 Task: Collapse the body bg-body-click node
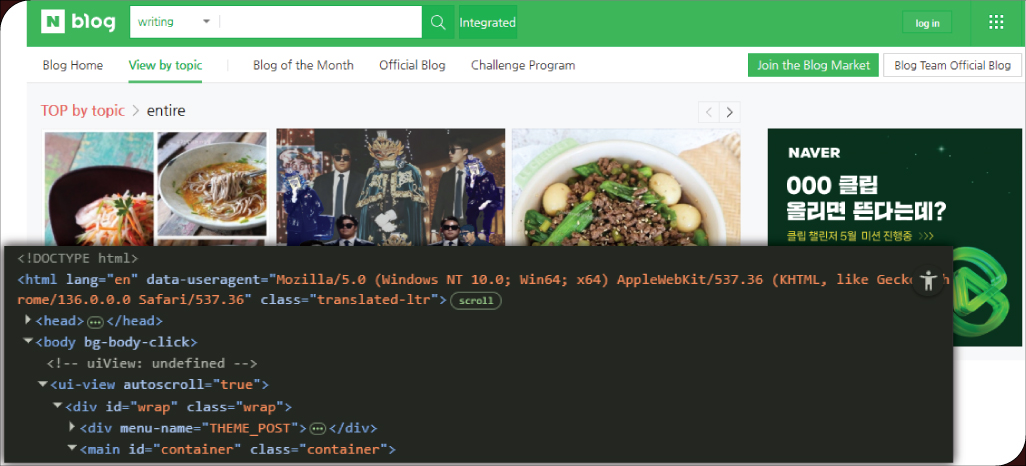click(x=28, y=342)
